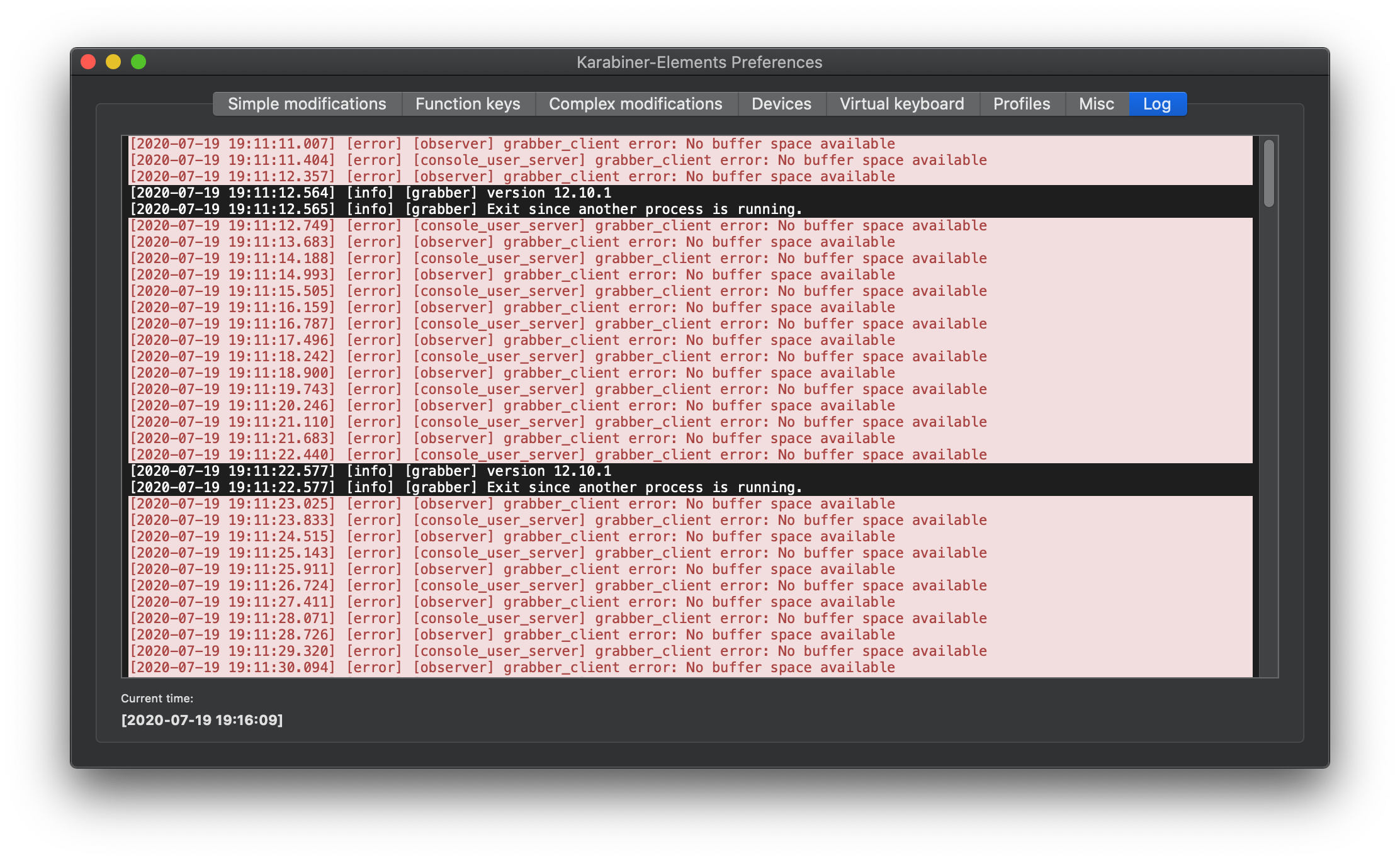Click log entry timestamped 19:11:22.577 Exit since
The image size is (1400, 861).
pyautogui.click(x=466, y=488)
